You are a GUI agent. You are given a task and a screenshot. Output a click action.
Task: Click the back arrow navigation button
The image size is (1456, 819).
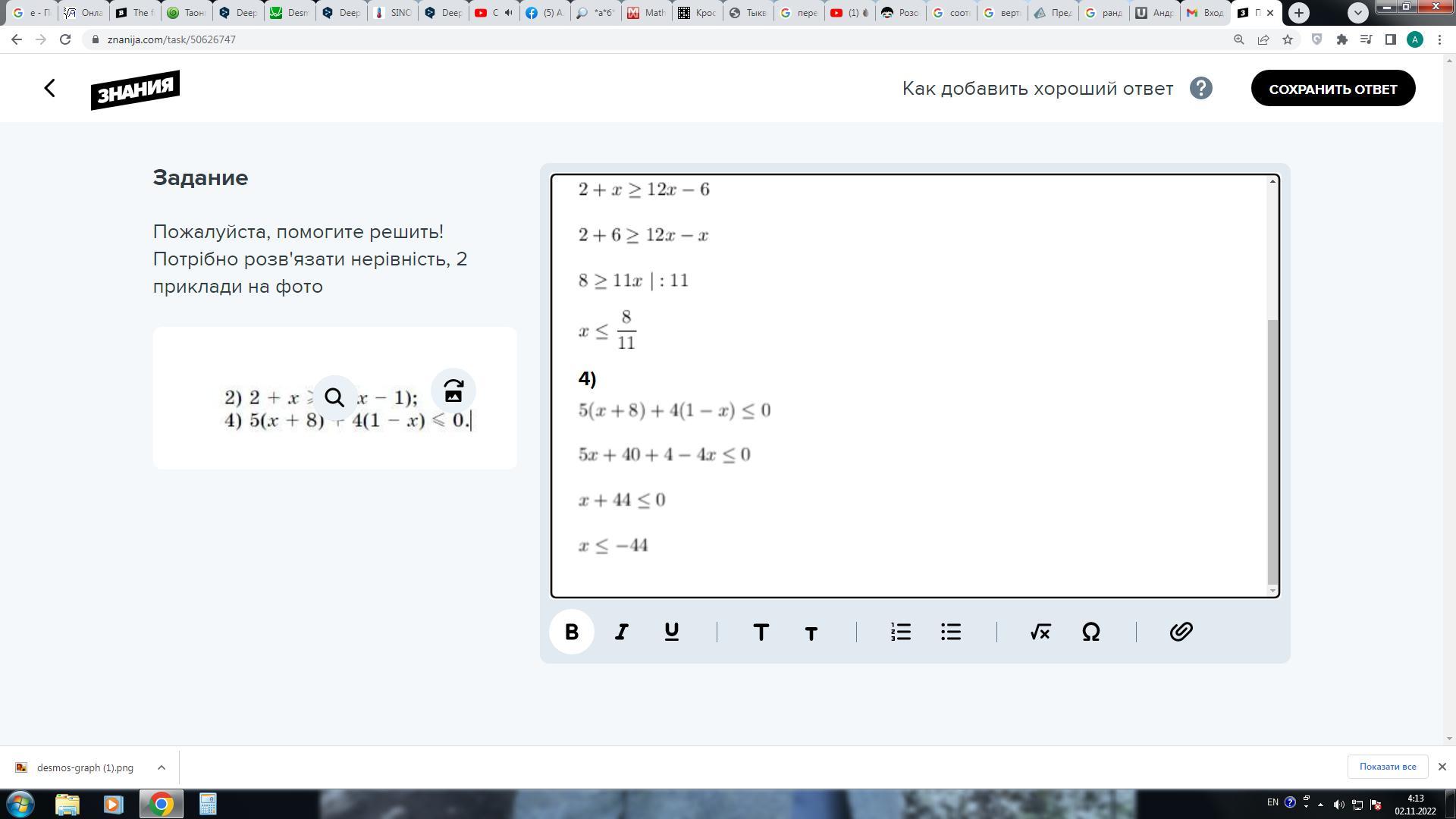(49, 87)
